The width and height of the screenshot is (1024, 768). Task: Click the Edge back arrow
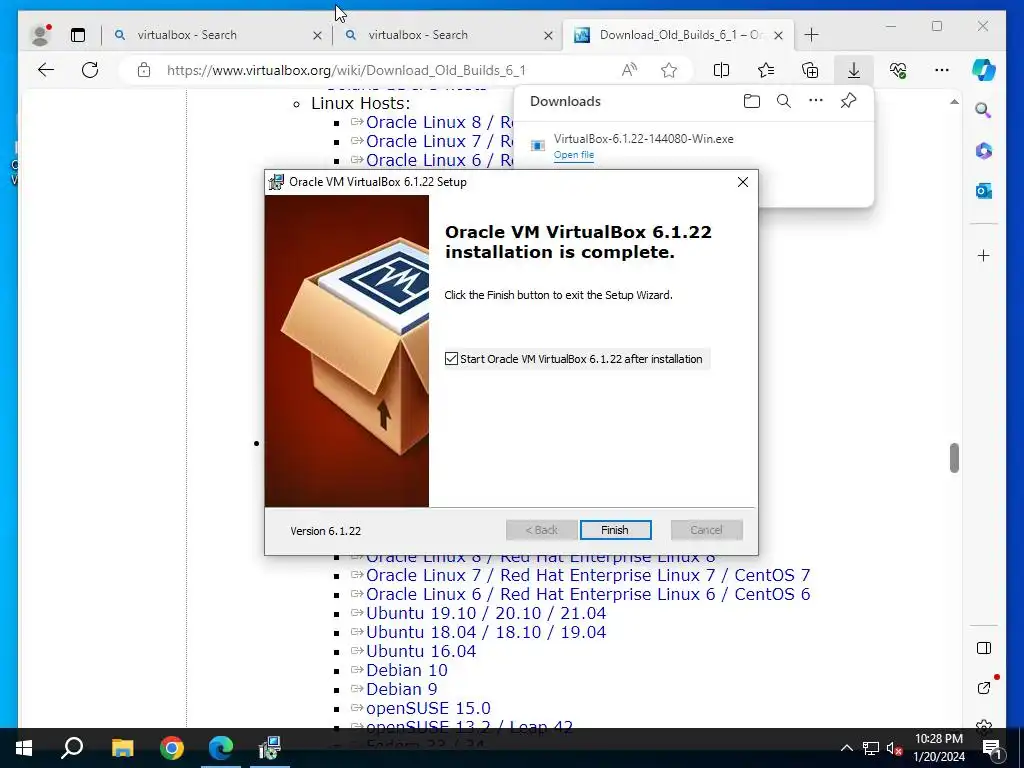click(x=46, y=70)
